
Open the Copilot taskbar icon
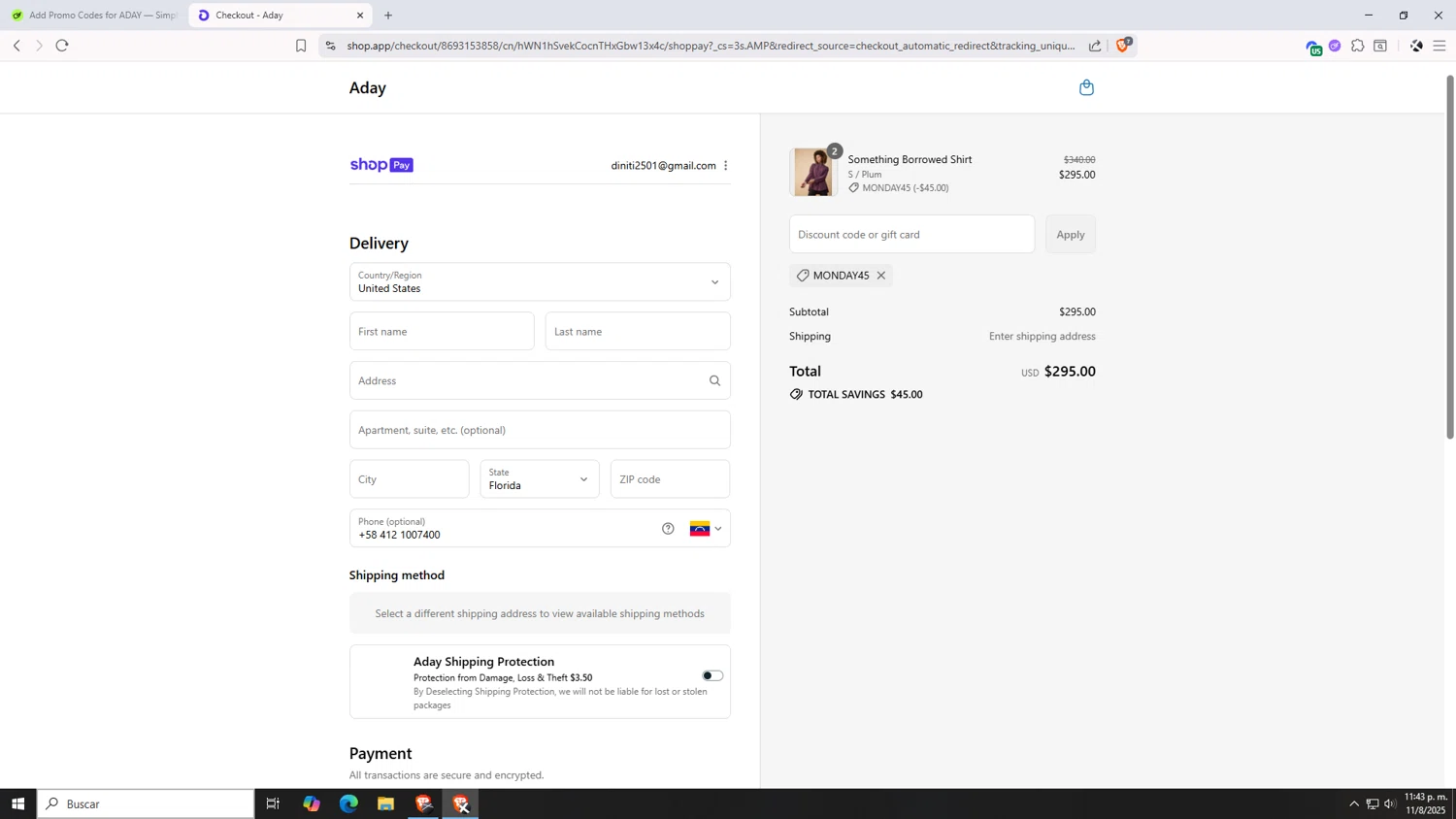pyautogui.click(x=312, y=803)
